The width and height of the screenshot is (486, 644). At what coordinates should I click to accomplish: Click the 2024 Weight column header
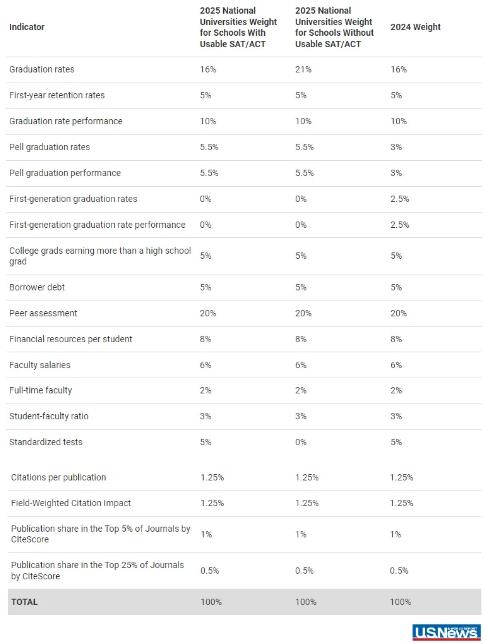(x=415, y=27)
